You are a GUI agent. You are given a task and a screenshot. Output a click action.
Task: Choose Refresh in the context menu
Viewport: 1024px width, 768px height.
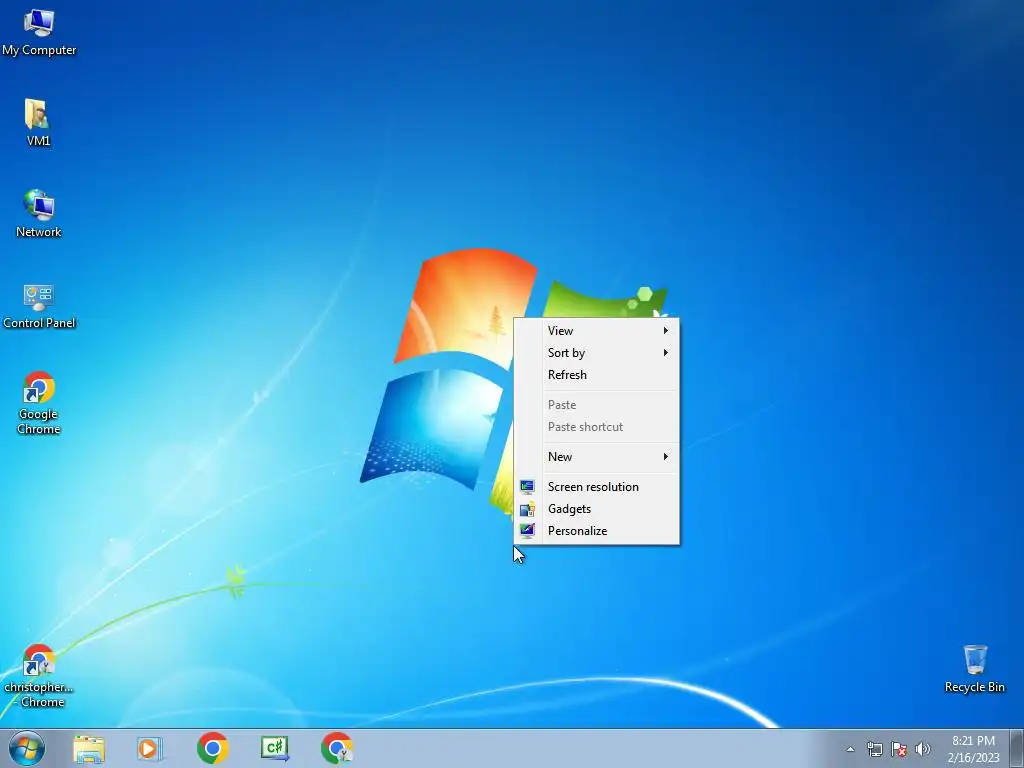click(597, 375)
